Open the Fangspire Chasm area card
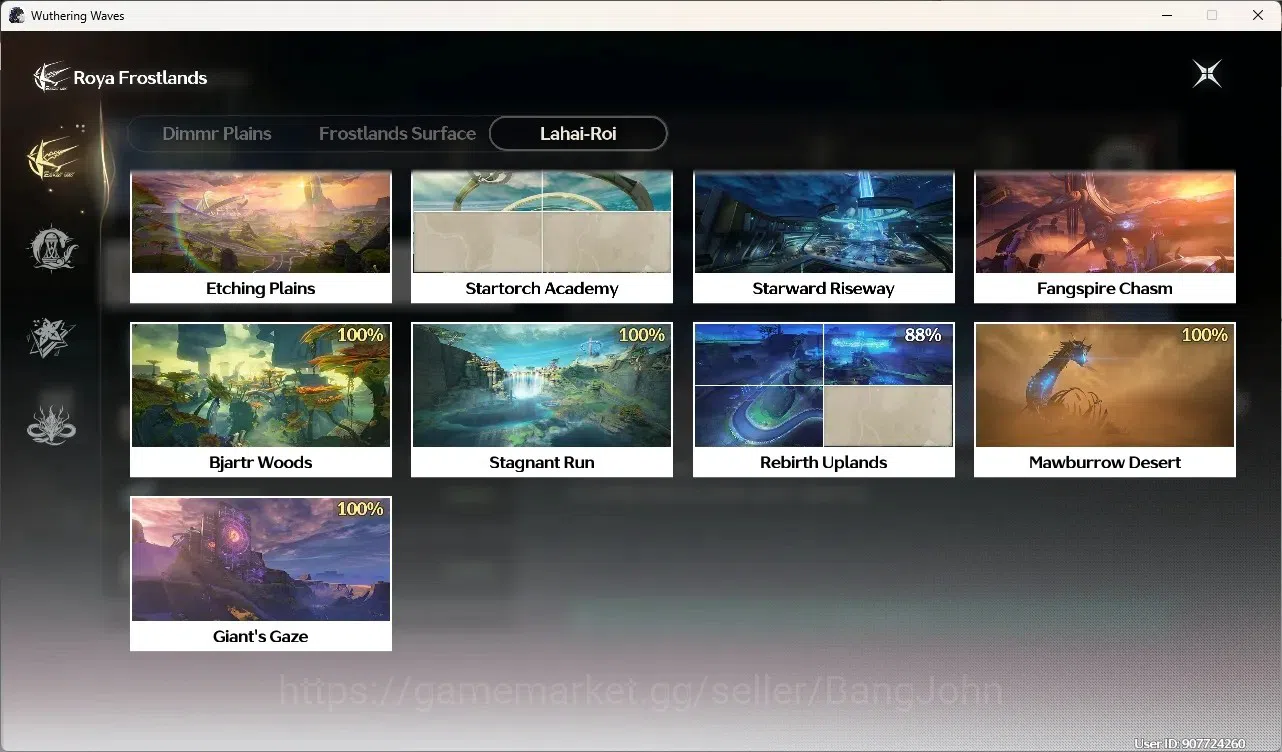 point(1105,237)
